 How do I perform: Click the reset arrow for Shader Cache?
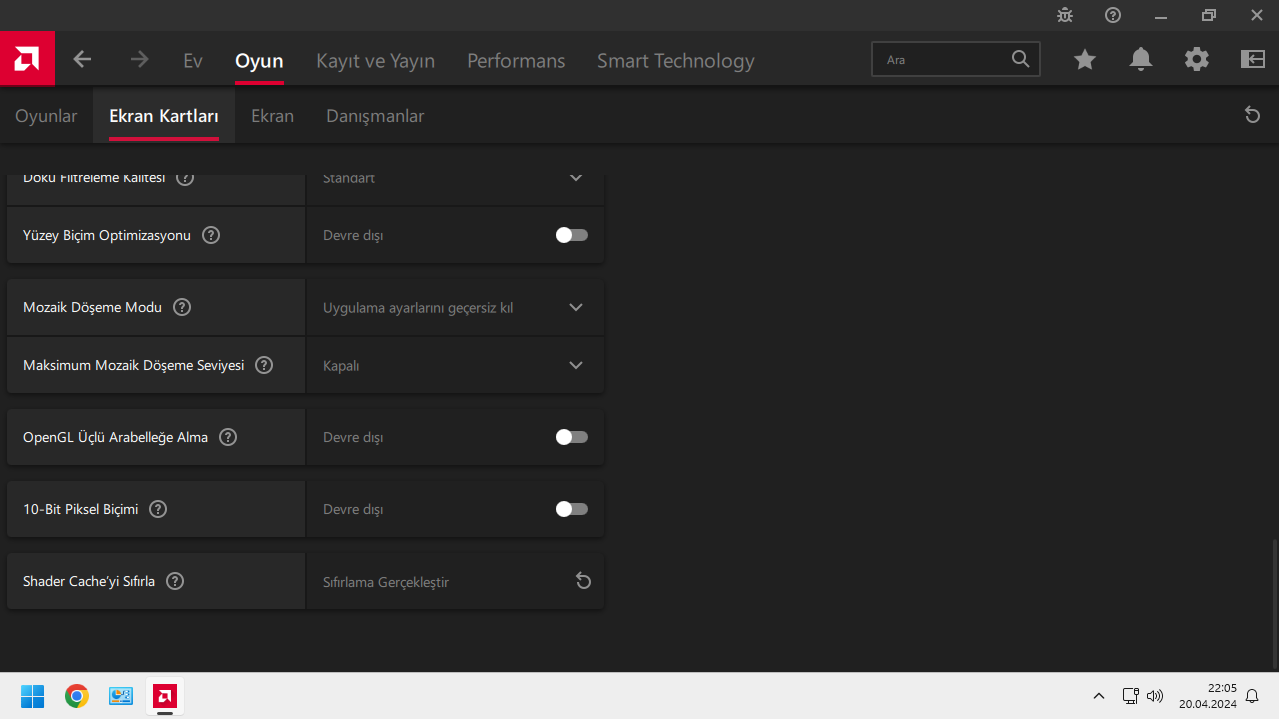pyautogui.click(x=583, y=581)
